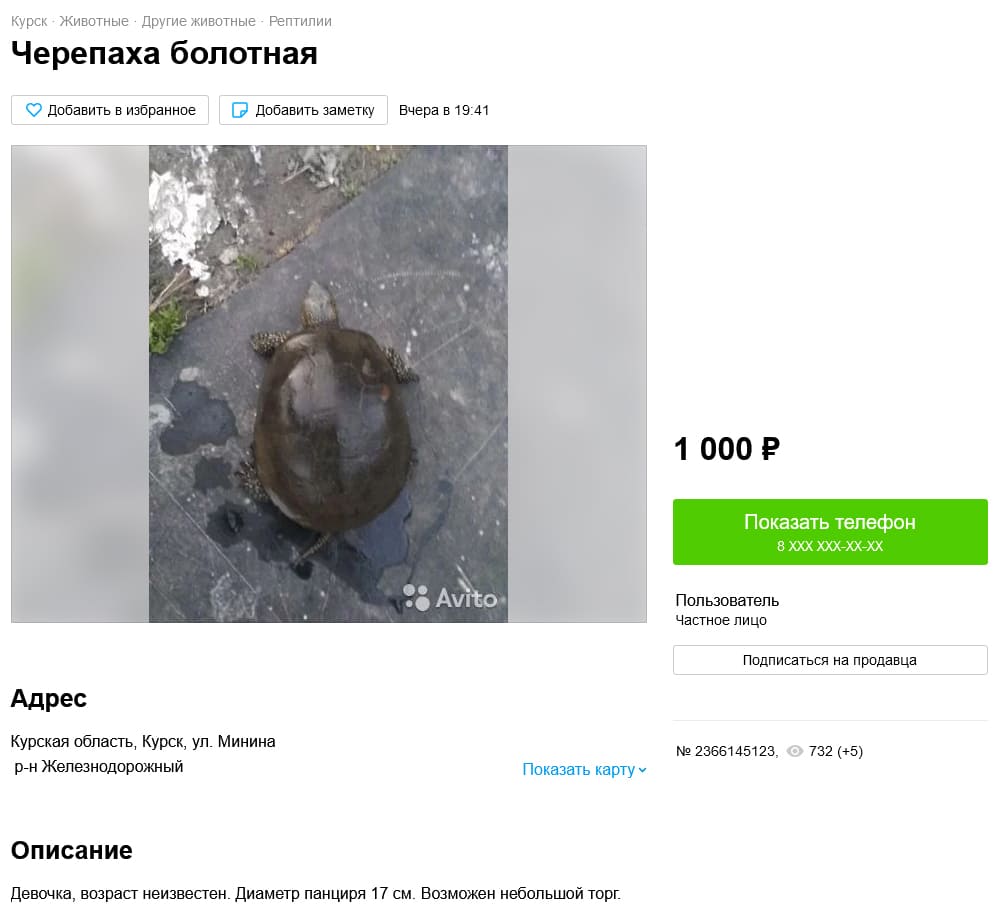Click the heart icon for favorites
The height and width of the screenshot is (923, 998).
[34, 110]
